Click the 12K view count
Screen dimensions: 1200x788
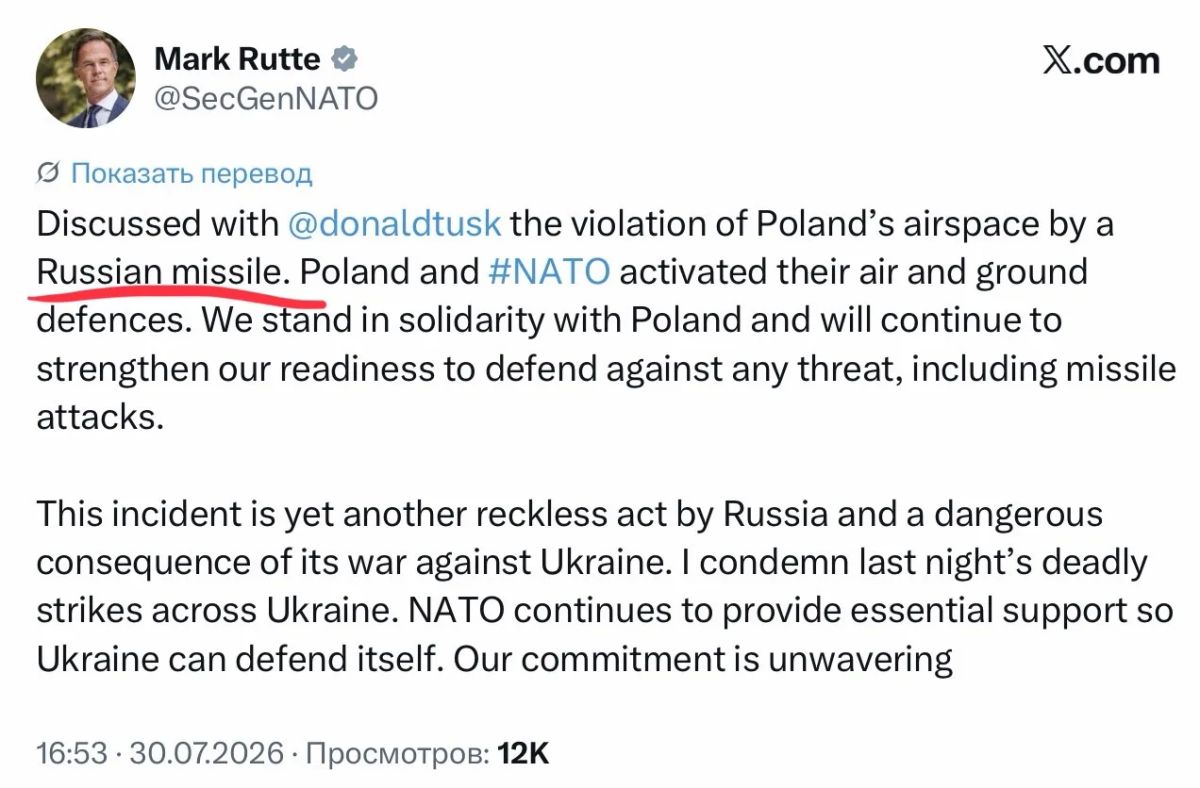(x=523, y=752)
